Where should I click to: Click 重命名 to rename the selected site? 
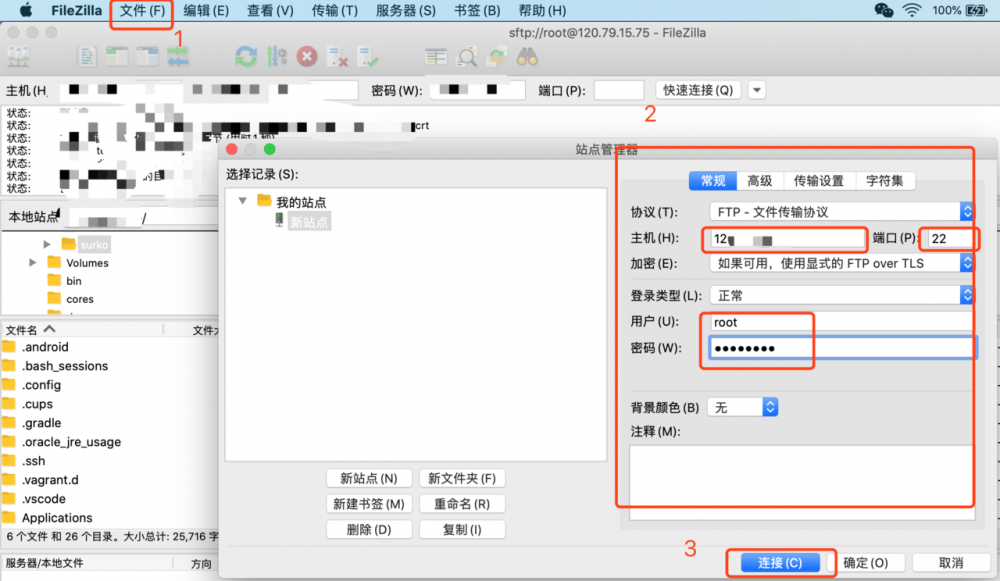click(461, 503)
